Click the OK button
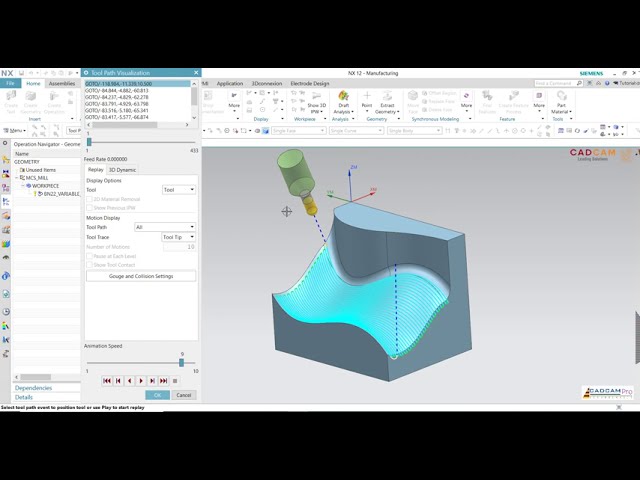This screenshot has height=480, width=640. tap(158, 395)
